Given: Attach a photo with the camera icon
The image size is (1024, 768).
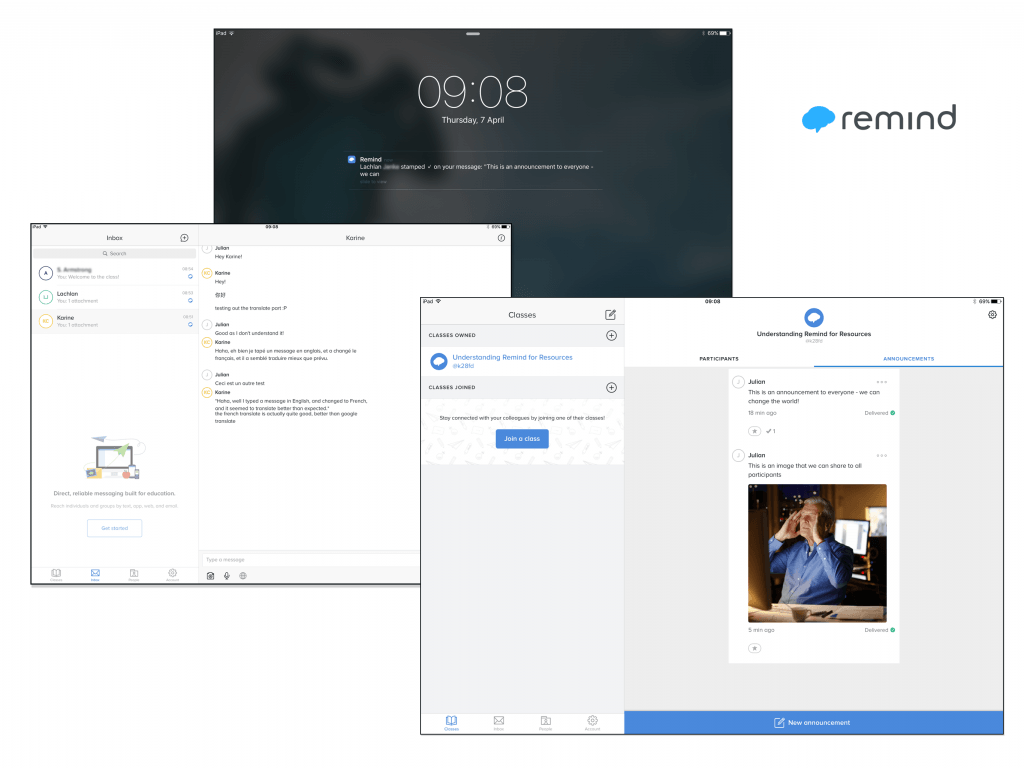Looking at the screenshot, I should 210,575.
